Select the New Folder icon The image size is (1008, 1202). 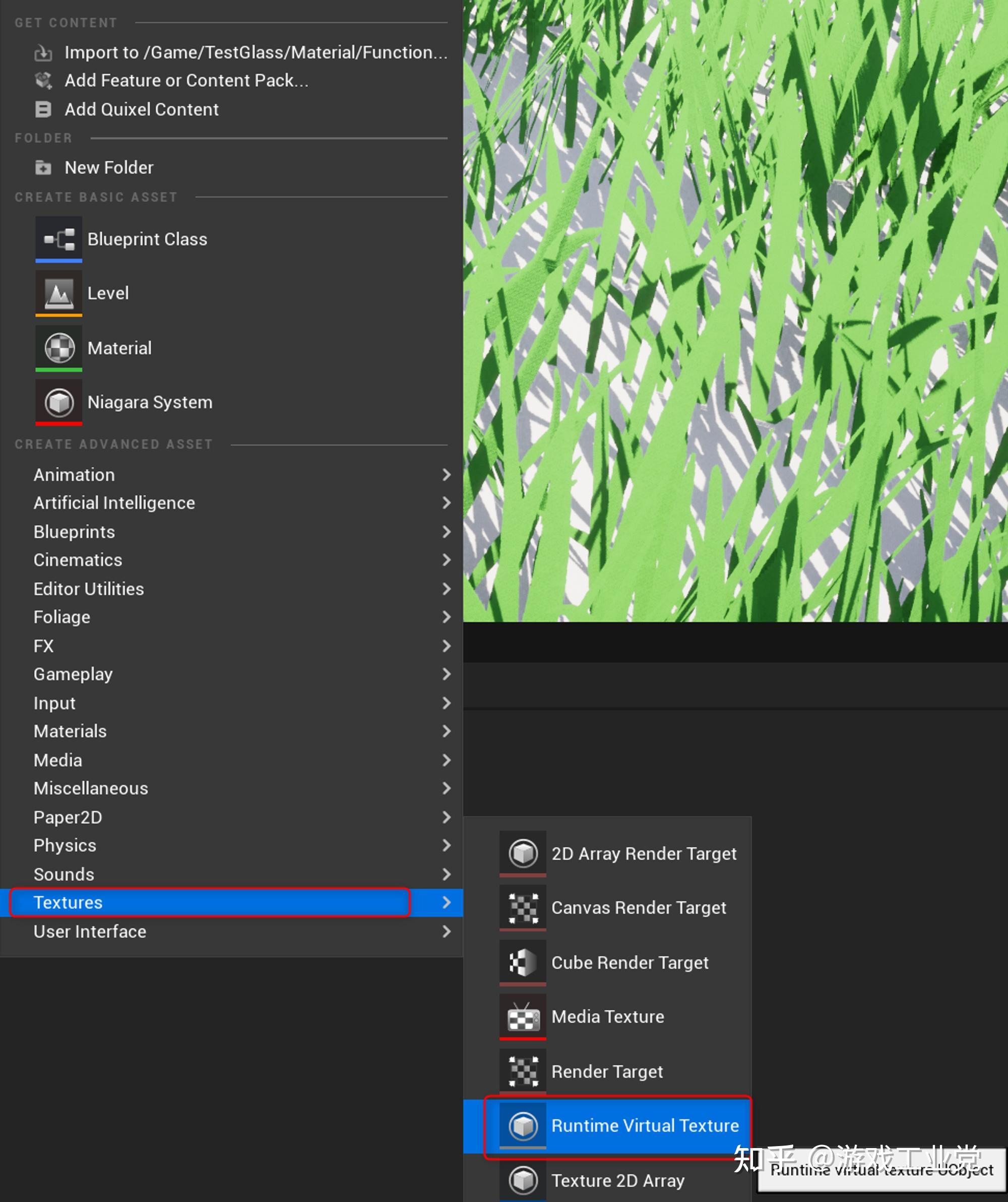[43, 167]
